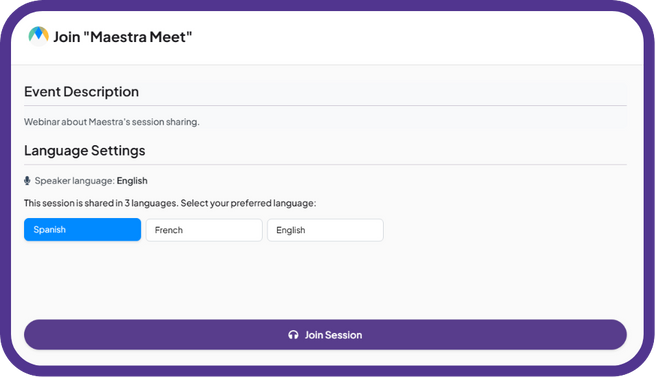Select Spanish as preferred language
The width and height of the screenshot is (656, 377).
[x=82, y=230]
